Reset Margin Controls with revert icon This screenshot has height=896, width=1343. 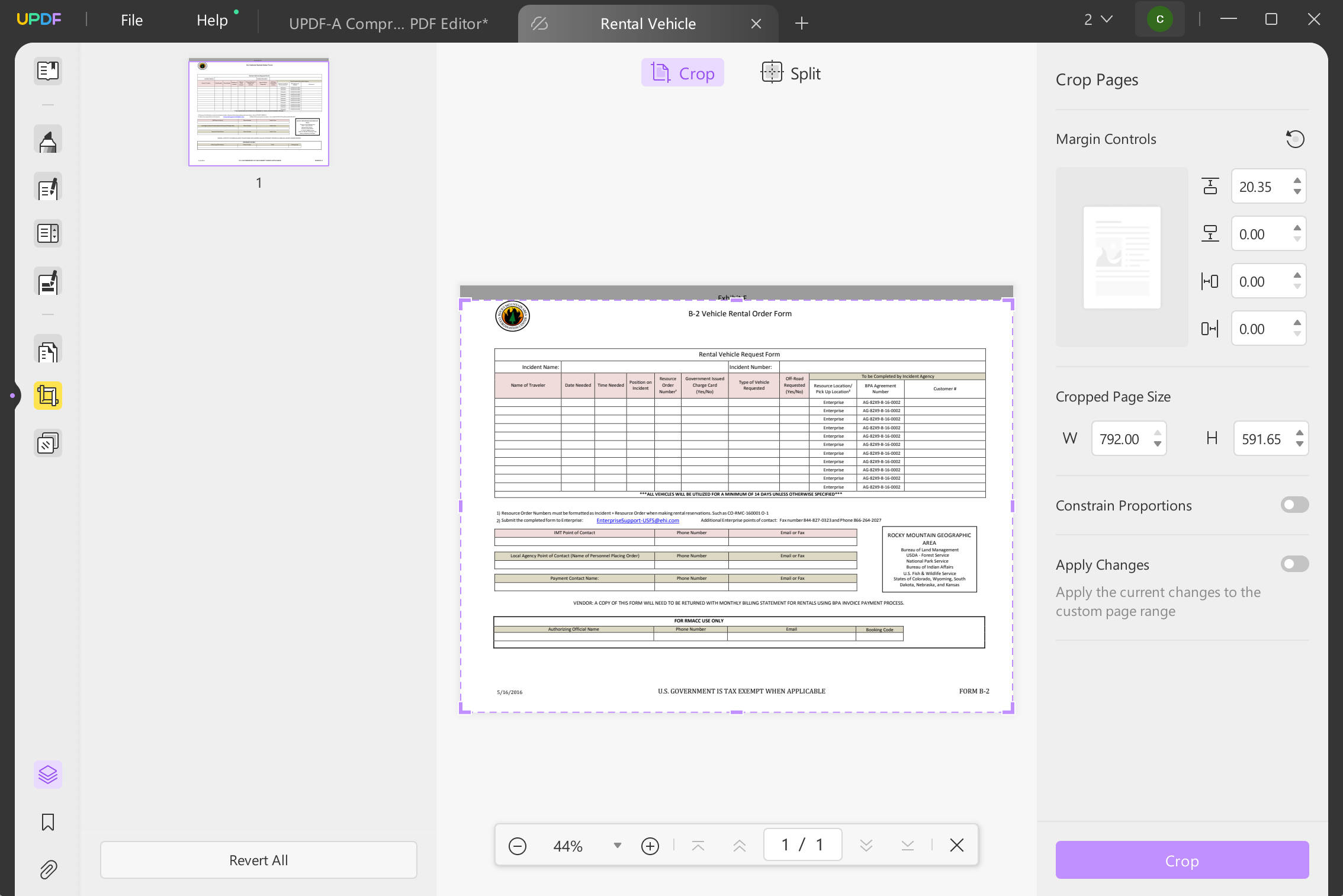pyautogui.click(x=1296, y=139)
